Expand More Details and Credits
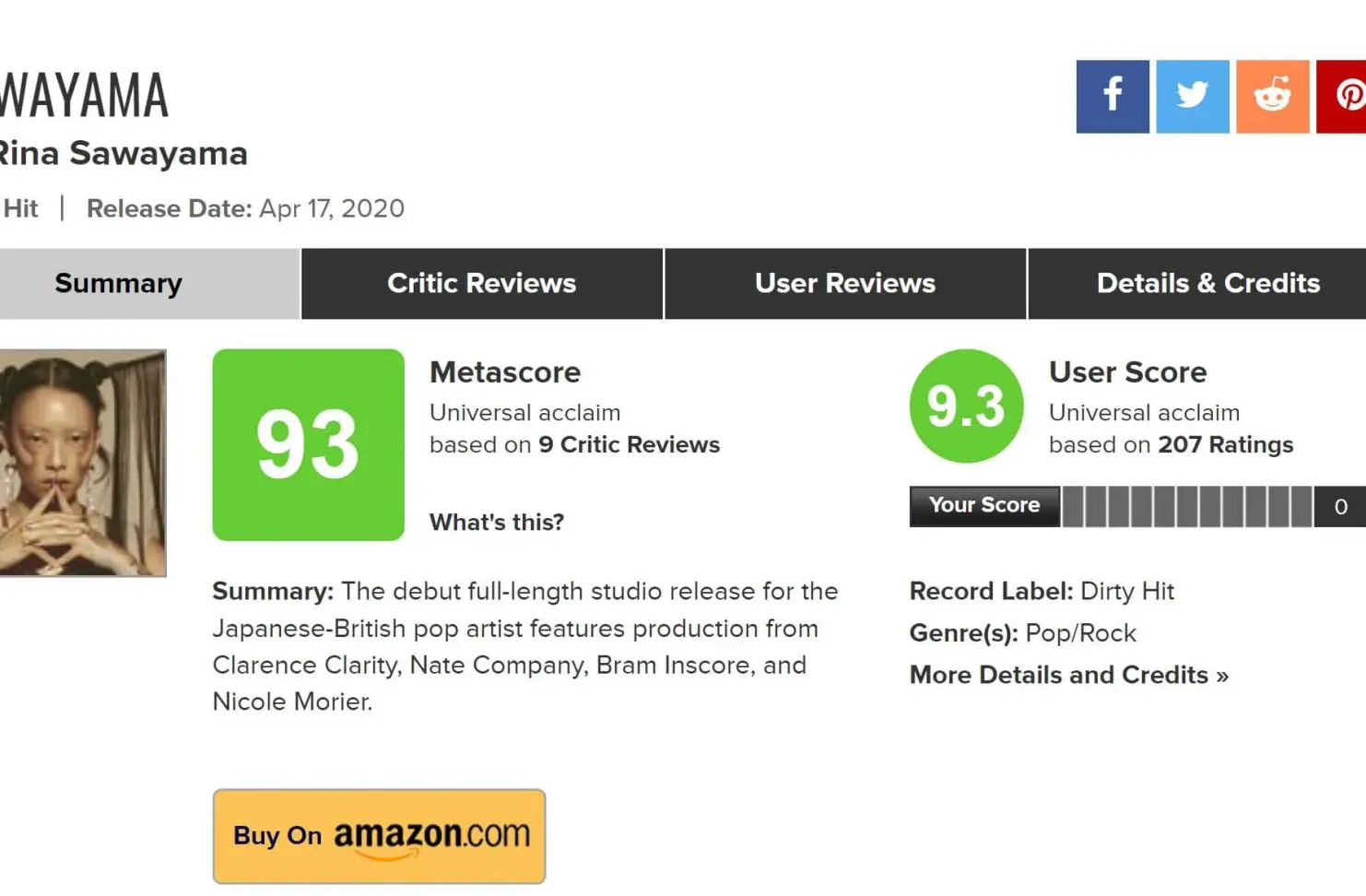The image size is (1366, 896). tap(1068, 675)
